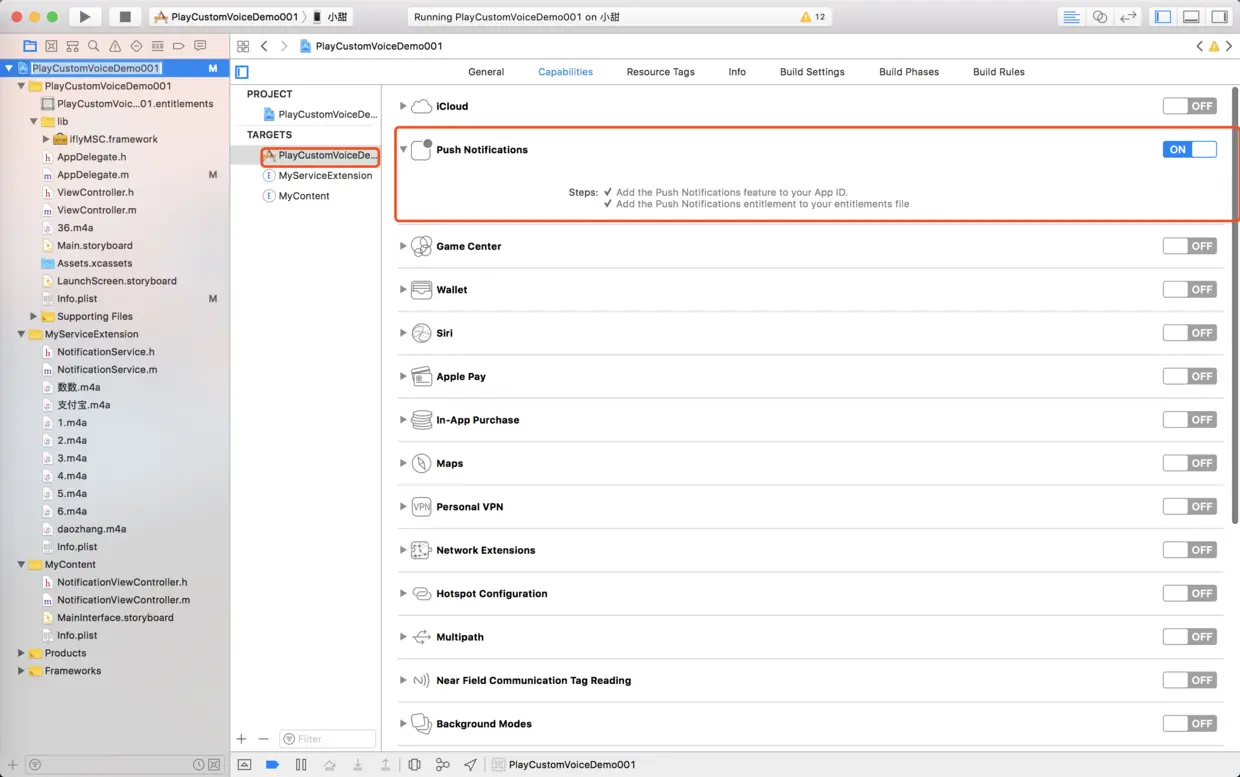Screen dimensions: 1240x777
Task: Enable Siri capability switch
Action: click(x=1189, y=333)
